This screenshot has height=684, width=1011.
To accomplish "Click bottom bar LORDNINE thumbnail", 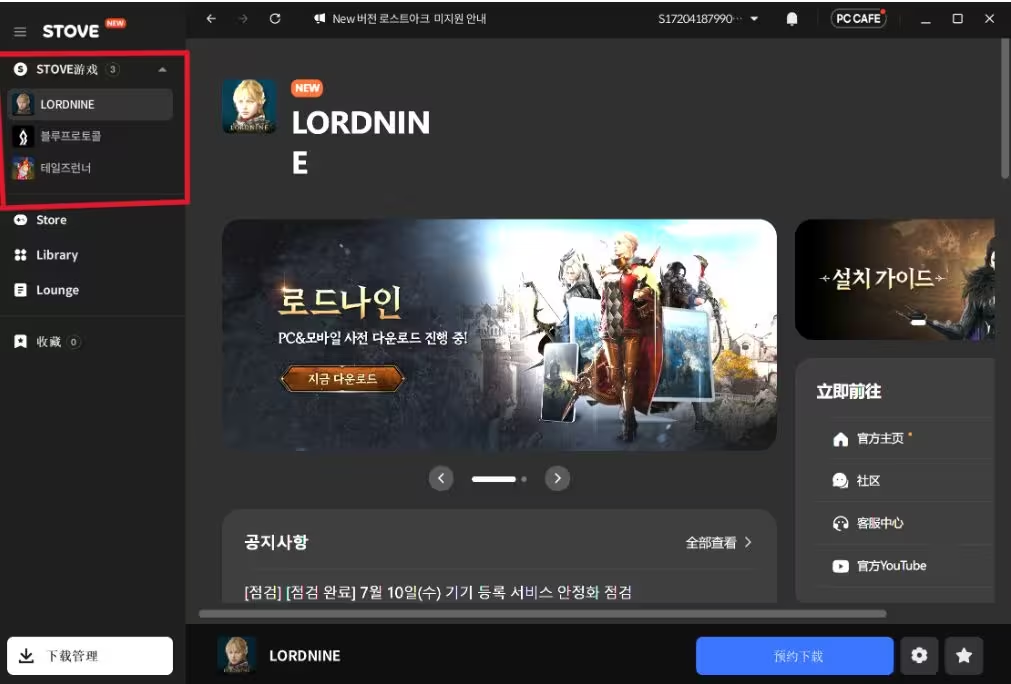I will pyautogui.click(x=236, y=655).
